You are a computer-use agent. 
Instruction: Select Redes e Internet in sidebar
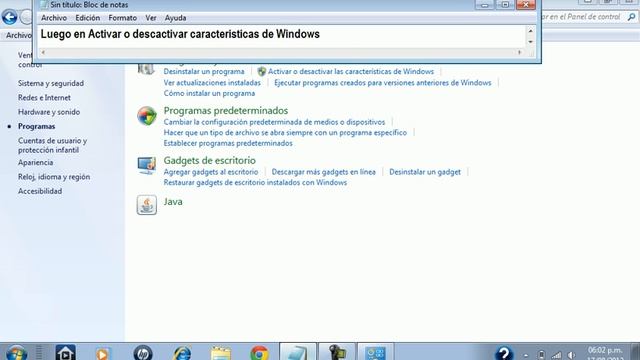coord(44,98)
